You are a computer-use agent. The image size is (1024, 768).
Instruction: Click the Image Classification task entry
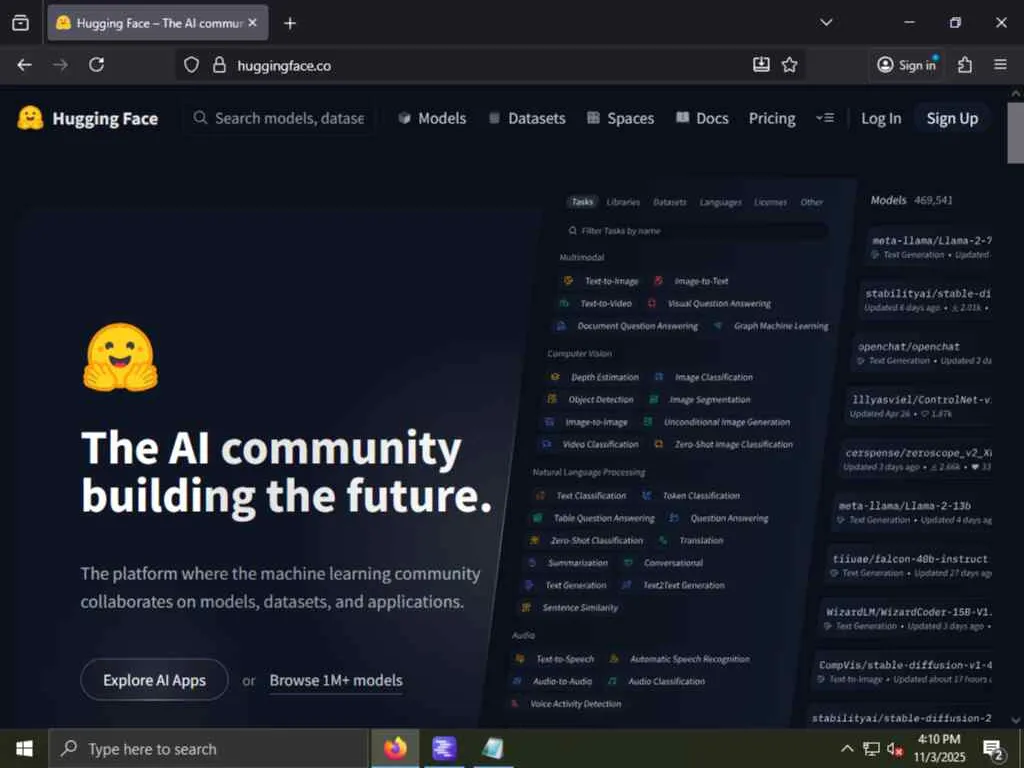point(704,377)
